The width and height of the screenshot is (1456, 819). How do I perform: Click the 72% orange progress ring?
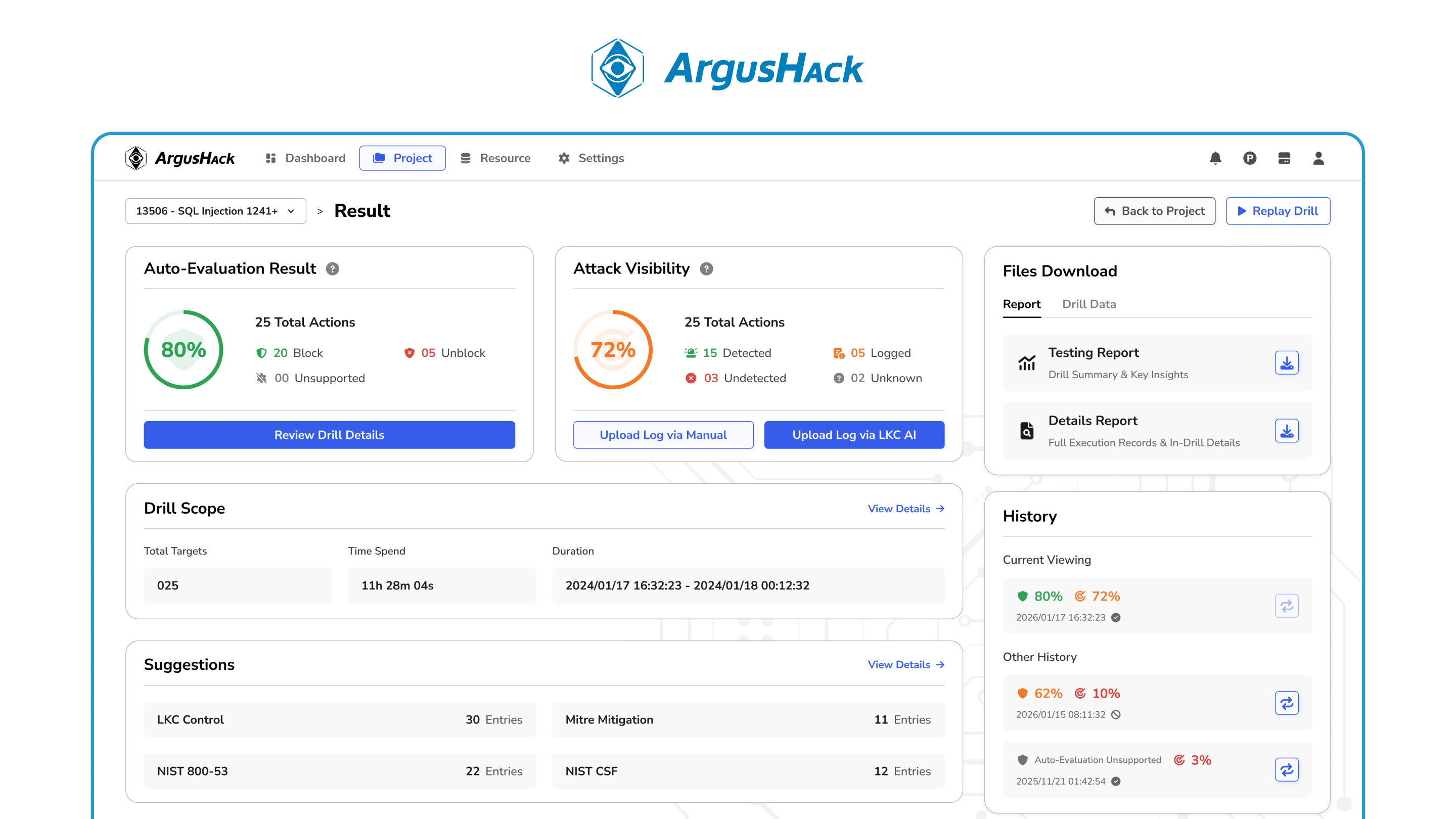(613, 349)
